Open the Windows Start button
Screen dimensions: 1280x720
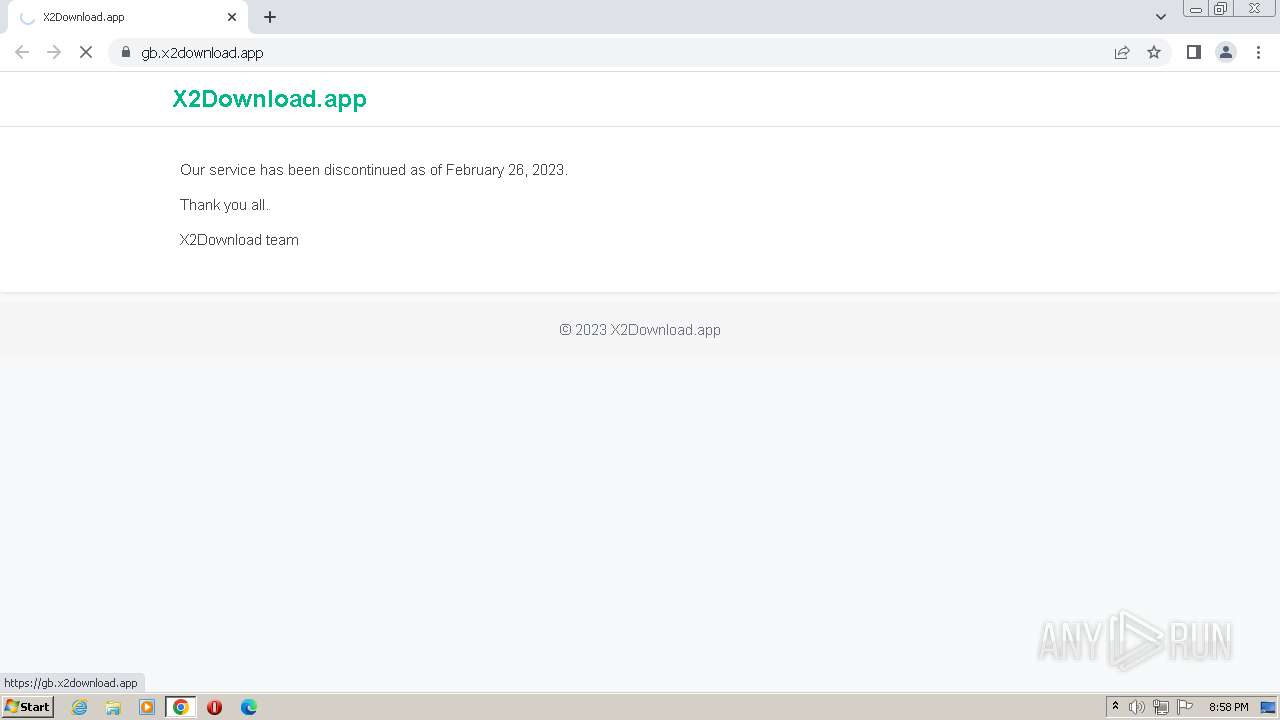point(27,707)
